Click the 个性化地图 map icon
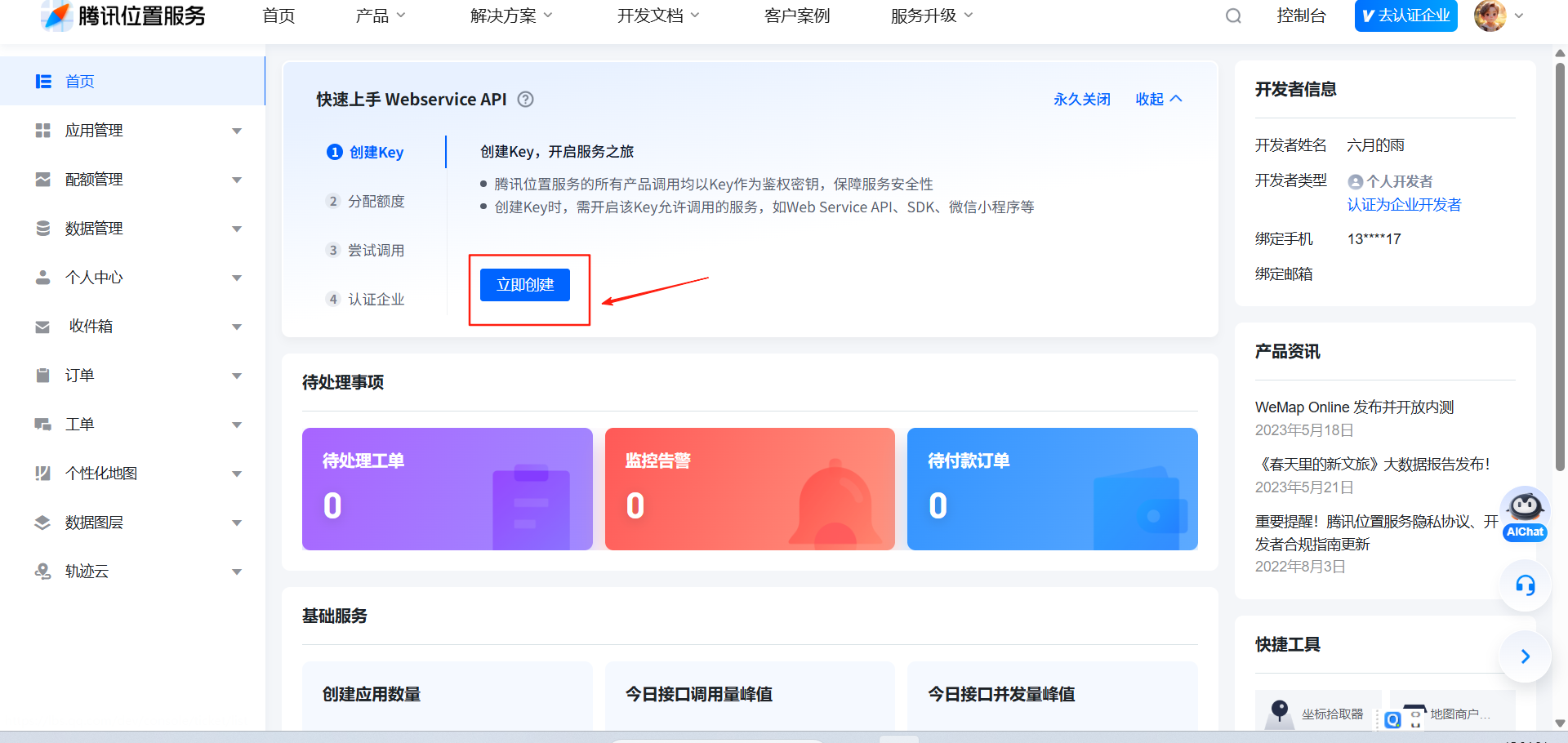This screenshot has width=1568, height=743. [x=43, y=474]
